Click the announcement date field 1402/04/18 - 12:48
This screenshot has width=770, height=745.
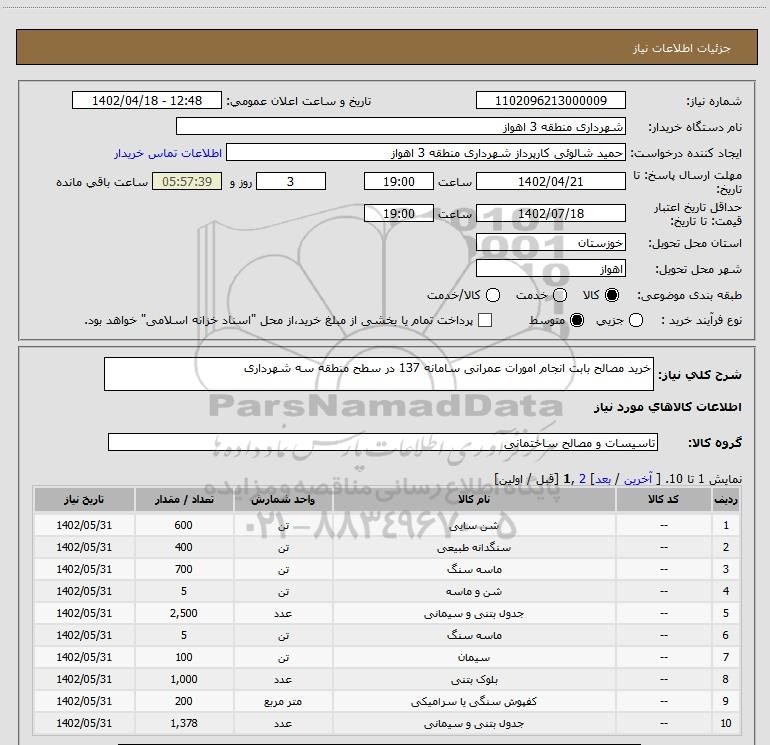point(147,100)
